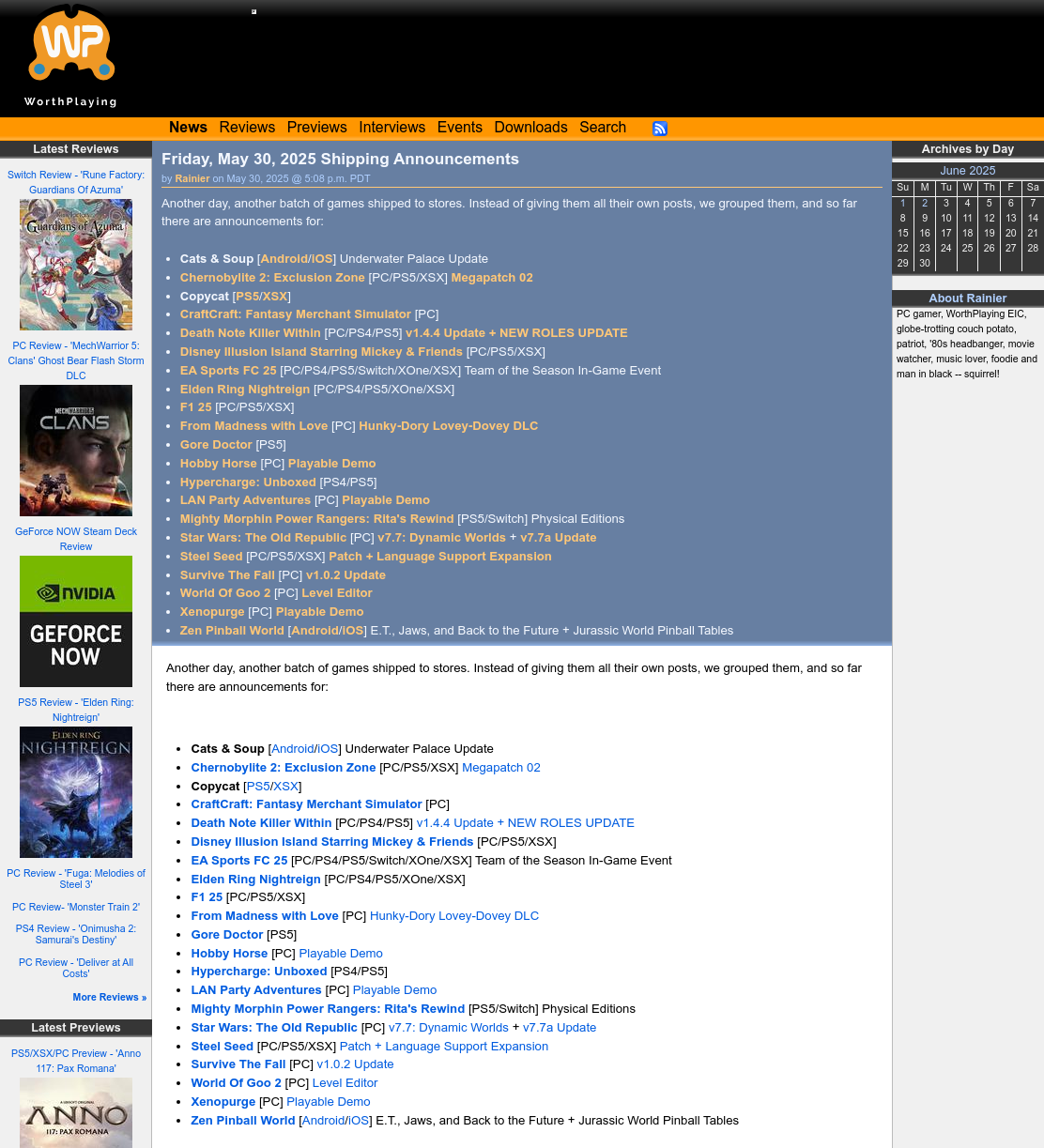This screenshot has height=1148, width=1044.
Task: Open the RSS feed icon
Action: point(660,129)
